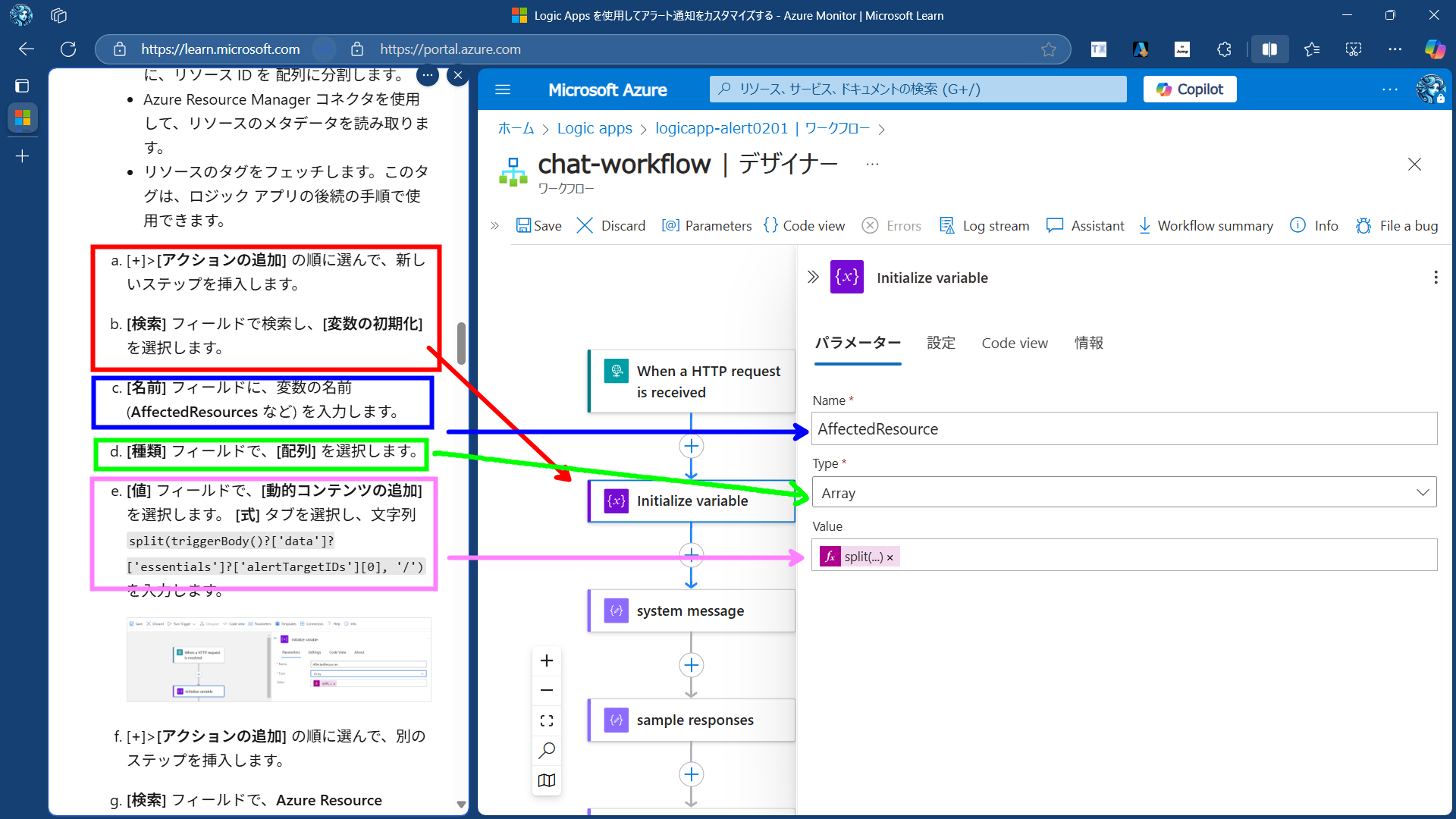This screenshot has height=819, width=1456.
Task: Click the canvas search magnifier icon
Action: (x=546, y=751)
